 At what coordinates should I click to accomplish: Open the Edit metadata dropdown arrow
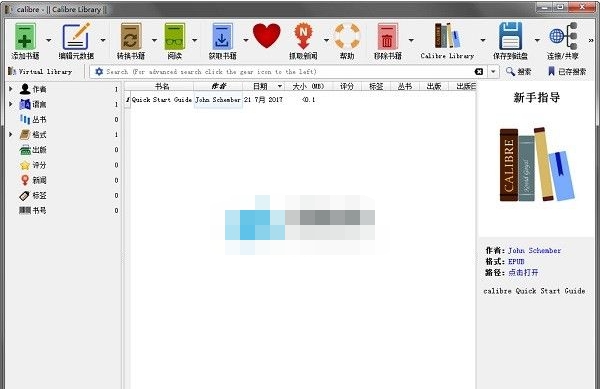coord(103,40)
